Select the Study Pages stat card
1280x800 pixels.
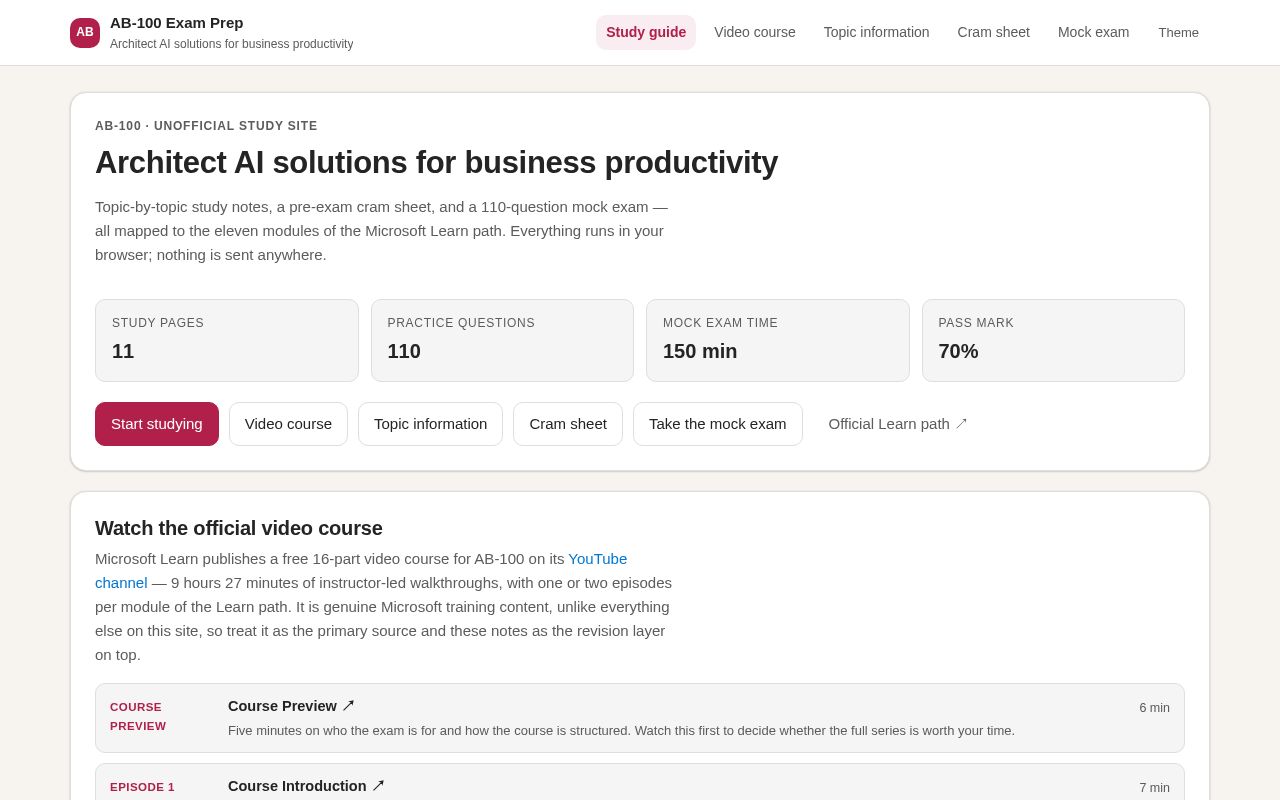coord(227,341)
